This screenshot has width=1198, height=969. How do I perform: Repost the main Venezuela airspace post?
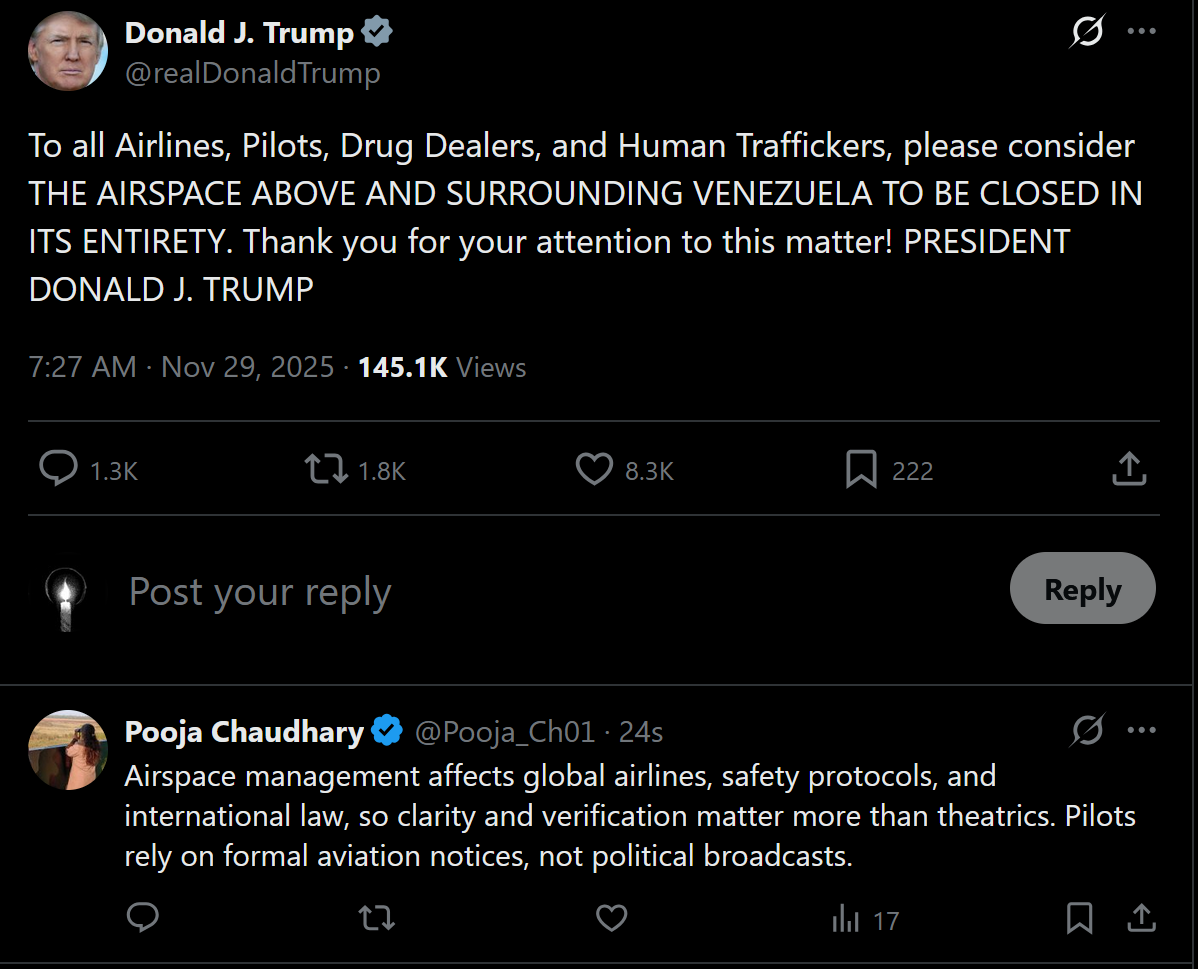tap(325, 469)
